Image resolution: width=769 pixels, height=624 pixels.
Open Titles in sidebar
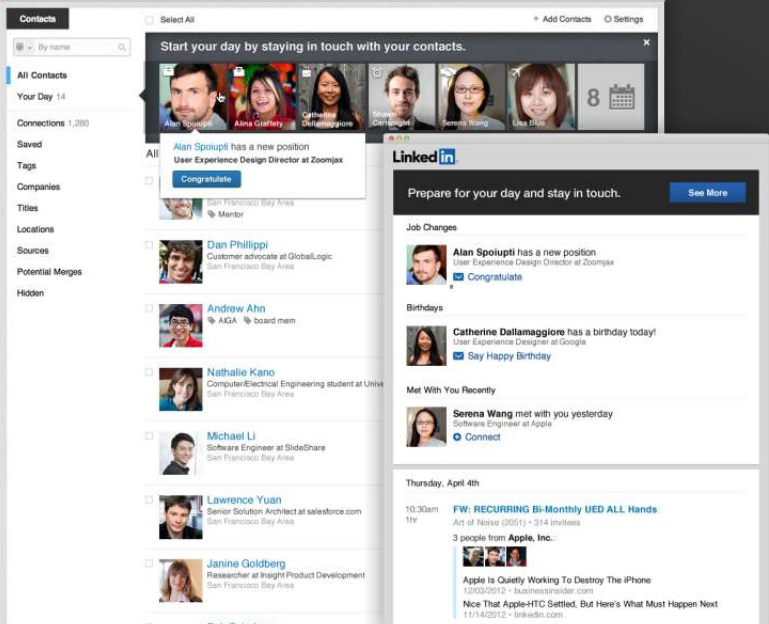point(27,208)
